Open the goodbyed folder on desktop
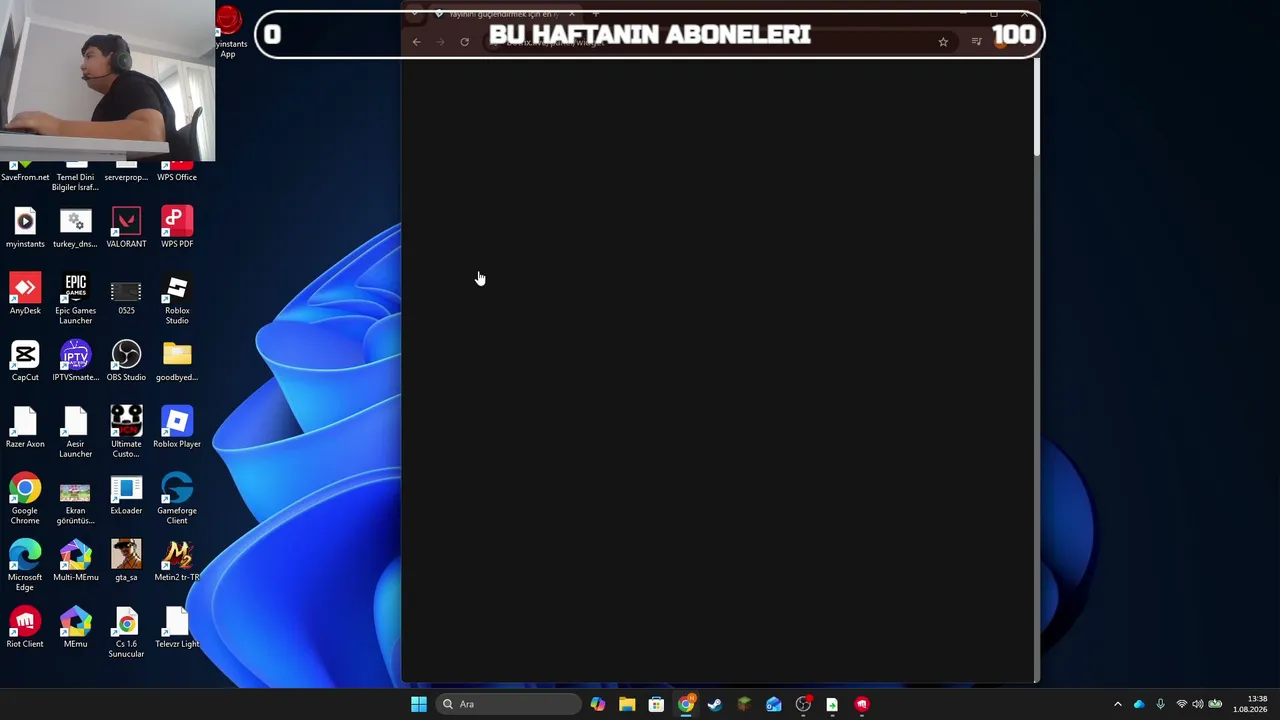 tap(177, 361)
